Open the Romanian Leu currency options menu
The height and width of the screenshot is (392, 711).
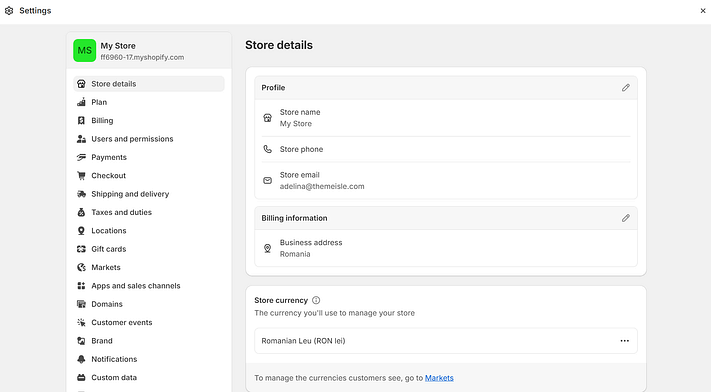tap(624, 341)
